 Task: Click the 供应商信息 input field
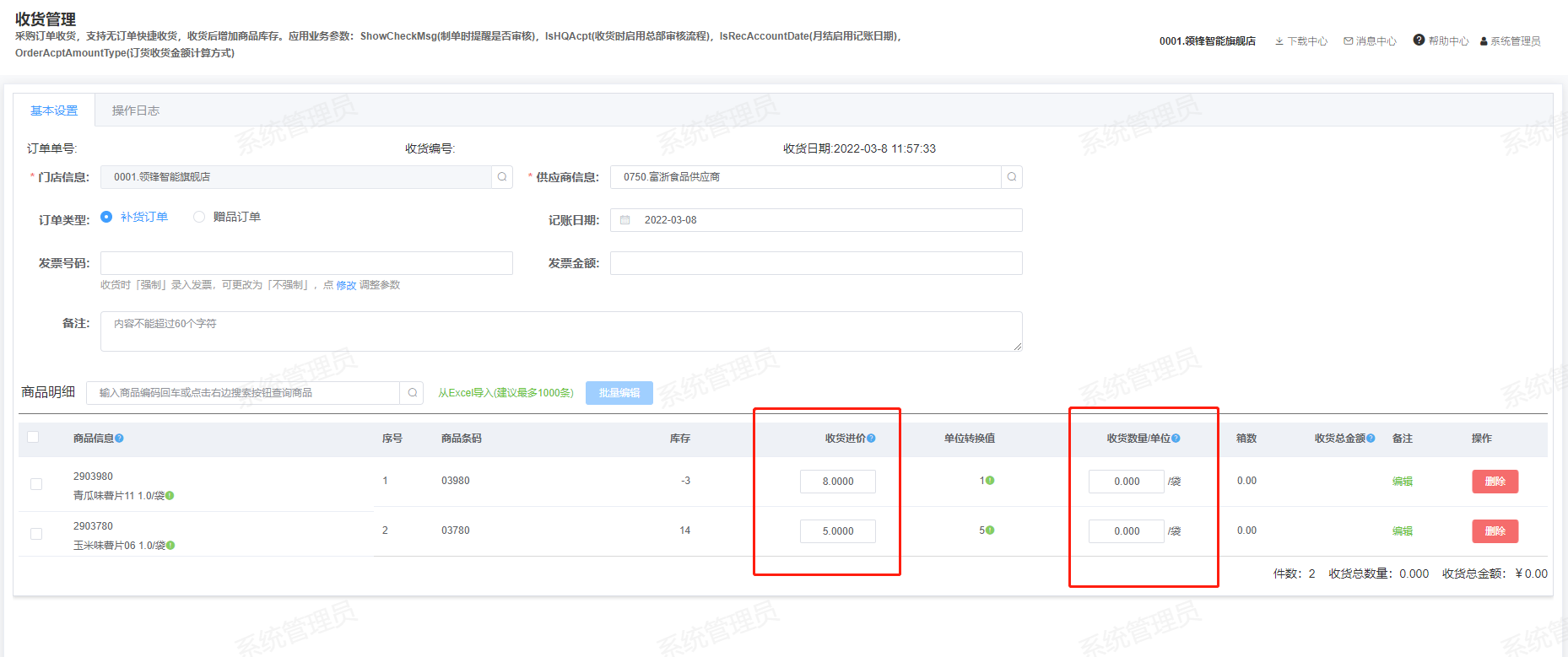point(806,177)
